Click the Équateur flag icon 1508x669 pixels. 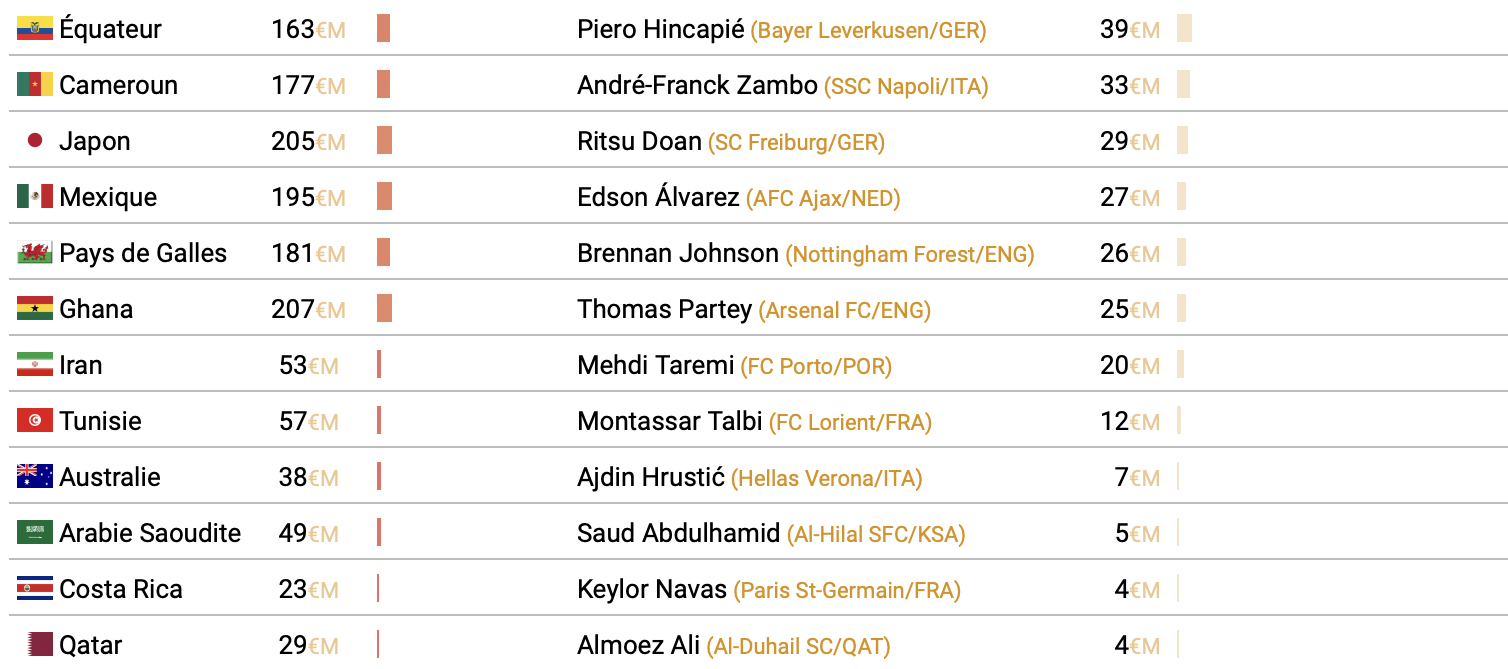(x=35, y=29)
